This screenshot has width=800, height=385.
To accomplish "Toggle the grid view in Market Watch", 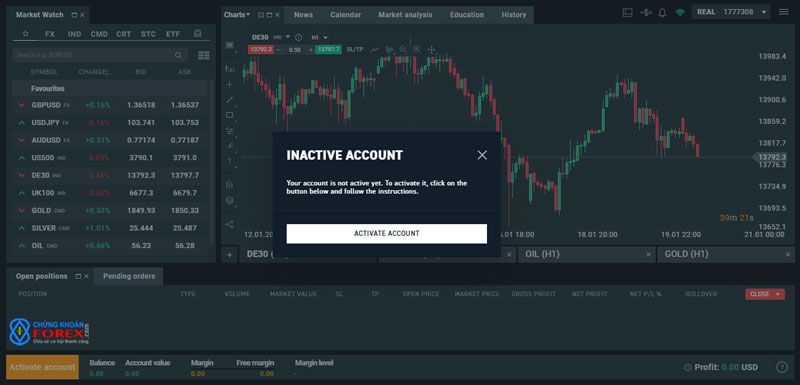I will click(x=204, y=55).
